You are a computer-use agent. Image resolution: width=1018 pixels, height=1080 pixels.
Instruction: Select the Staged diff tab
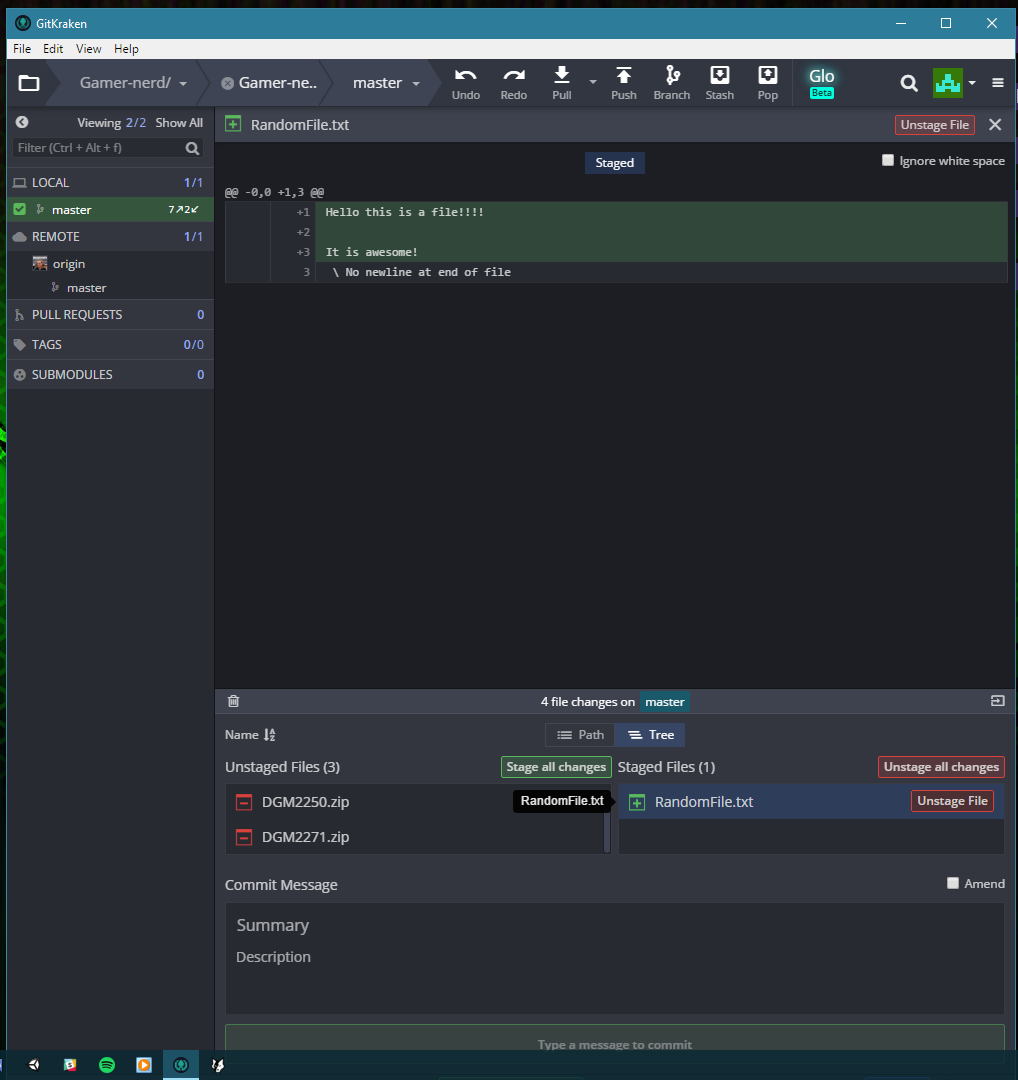pos(614,163)
